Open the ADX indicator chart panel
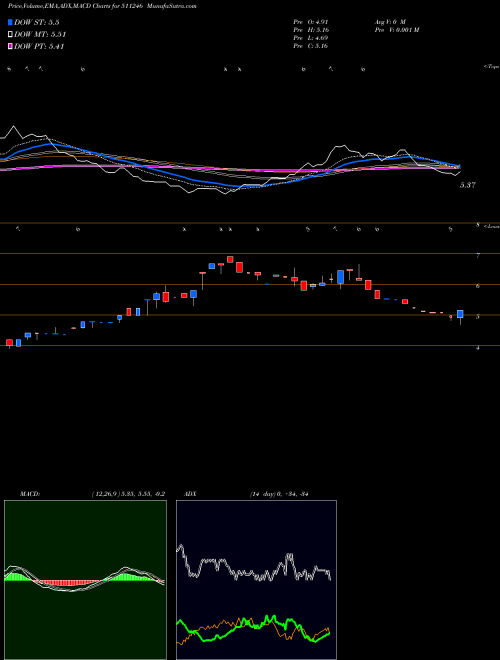This screenshot has height=660, width=500. coord(256,580)
